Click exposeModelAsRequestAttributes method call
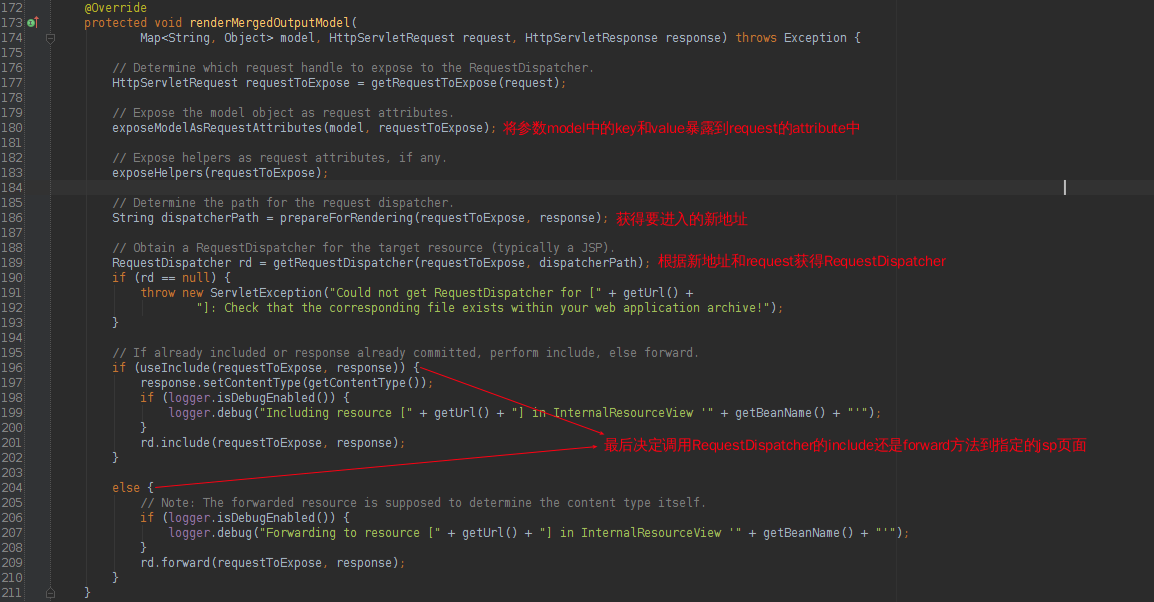The width and height of the screenshot is (1154, 602). 217,128
